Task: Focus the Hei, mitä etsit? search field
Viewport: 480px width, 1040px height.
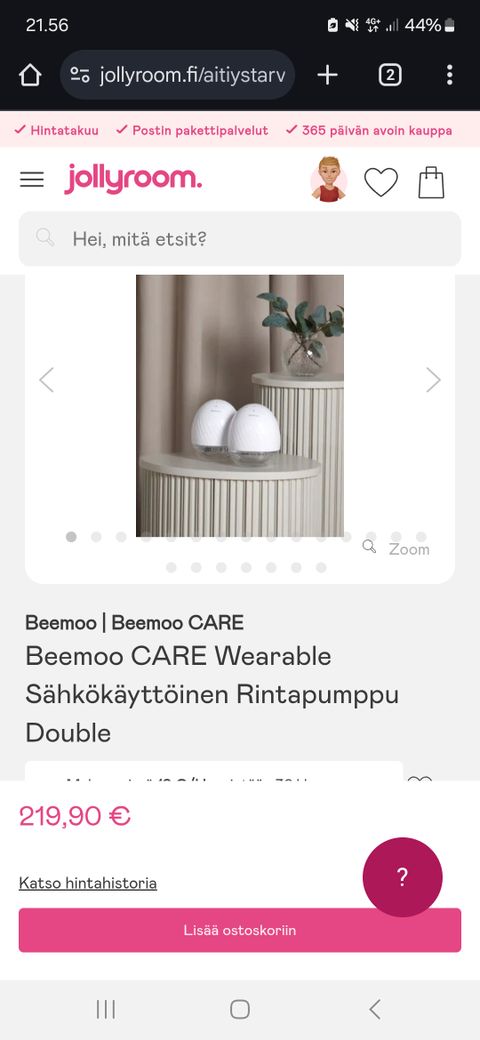Action: (240, 239)
